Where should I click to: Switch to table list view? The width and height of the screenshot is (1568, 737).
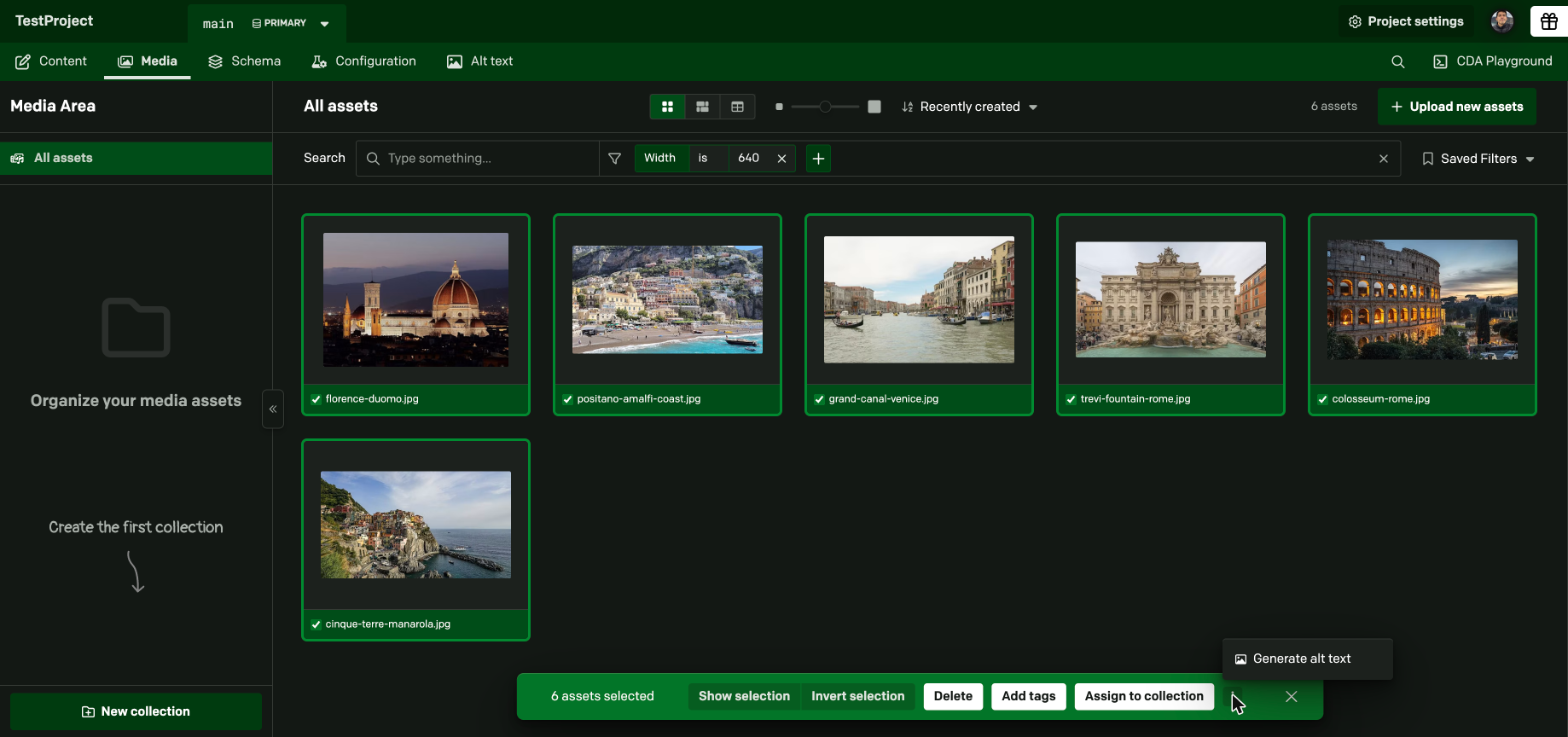737,106
